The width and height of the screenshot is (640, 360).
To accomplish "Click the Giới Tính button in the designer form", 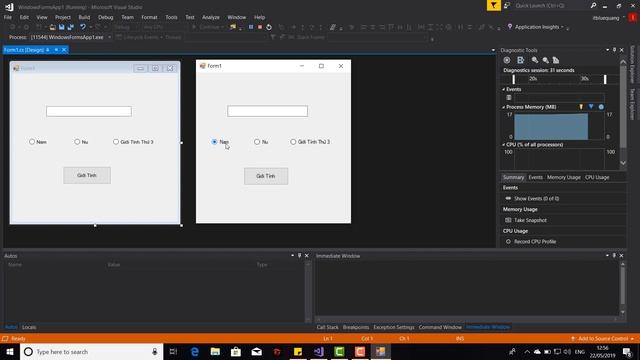I will [x=87, y=175].
